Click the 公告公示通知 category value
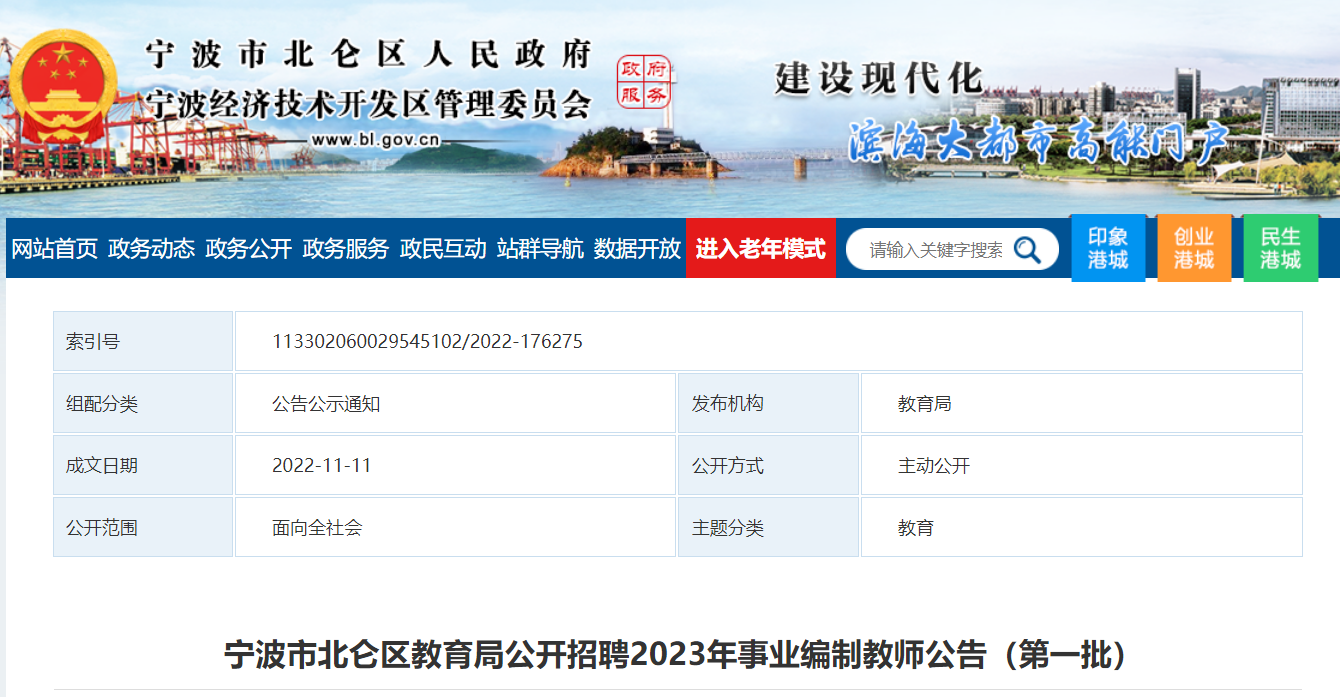1340x697 pixels. point(326,404)
